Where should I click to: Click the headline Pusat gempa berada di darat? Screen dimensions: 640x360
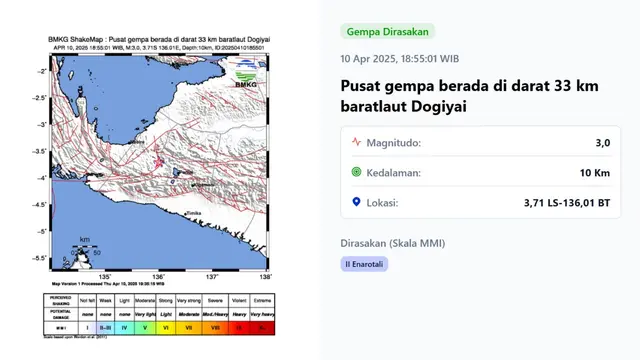(469, 96)
